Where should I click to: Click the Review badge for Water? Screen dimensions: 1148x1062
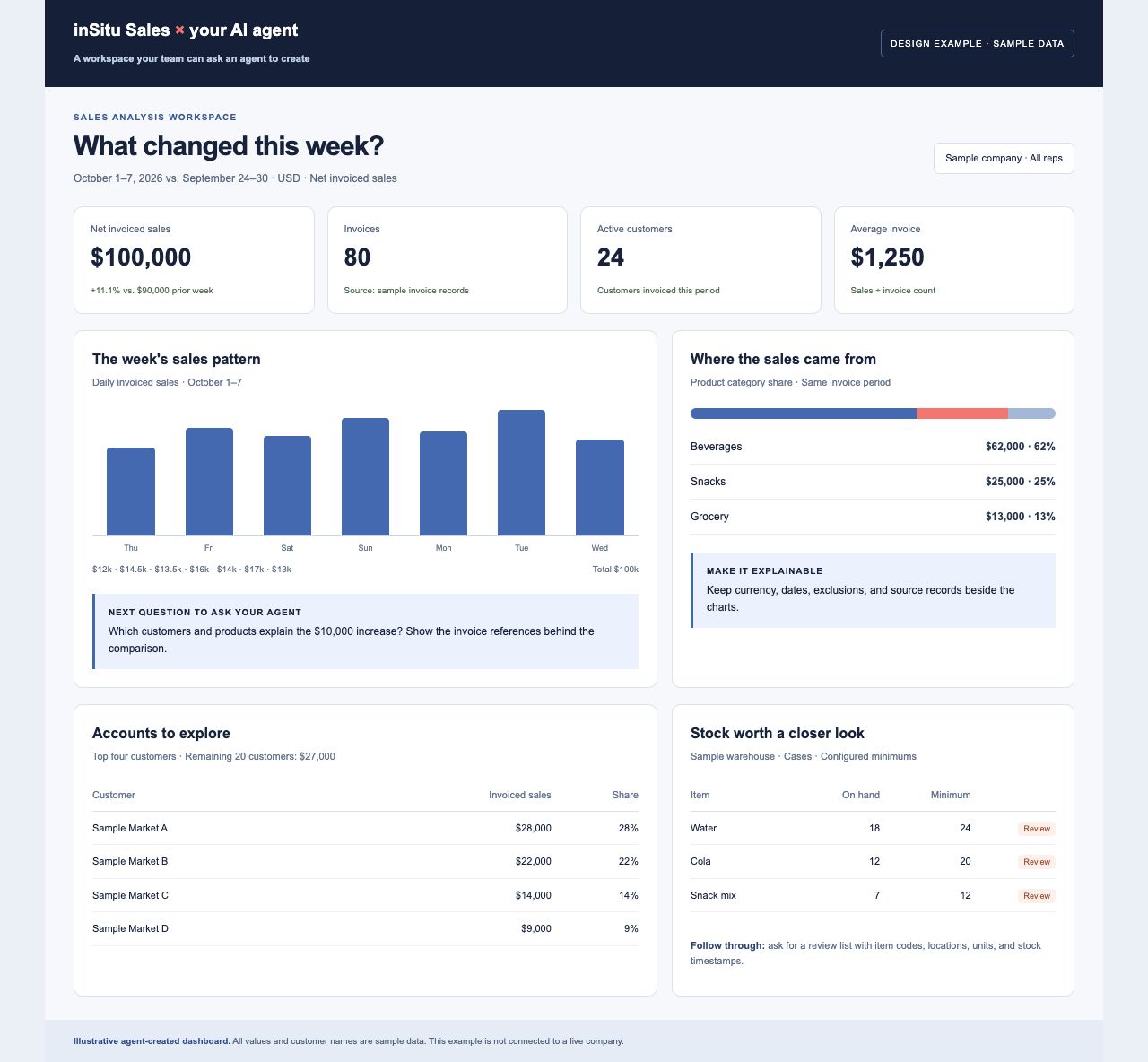tap(1037, 829)
